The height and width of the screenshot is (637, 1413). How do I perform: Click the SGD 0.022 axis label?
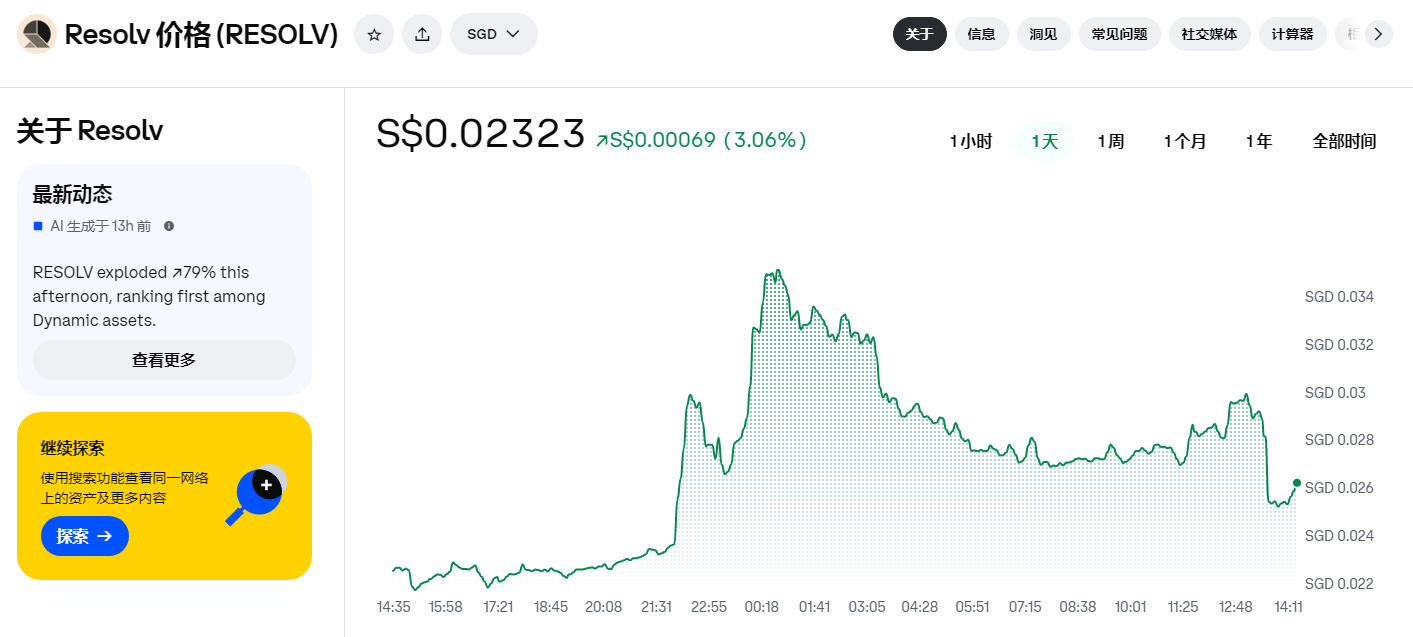(1339, 584)
